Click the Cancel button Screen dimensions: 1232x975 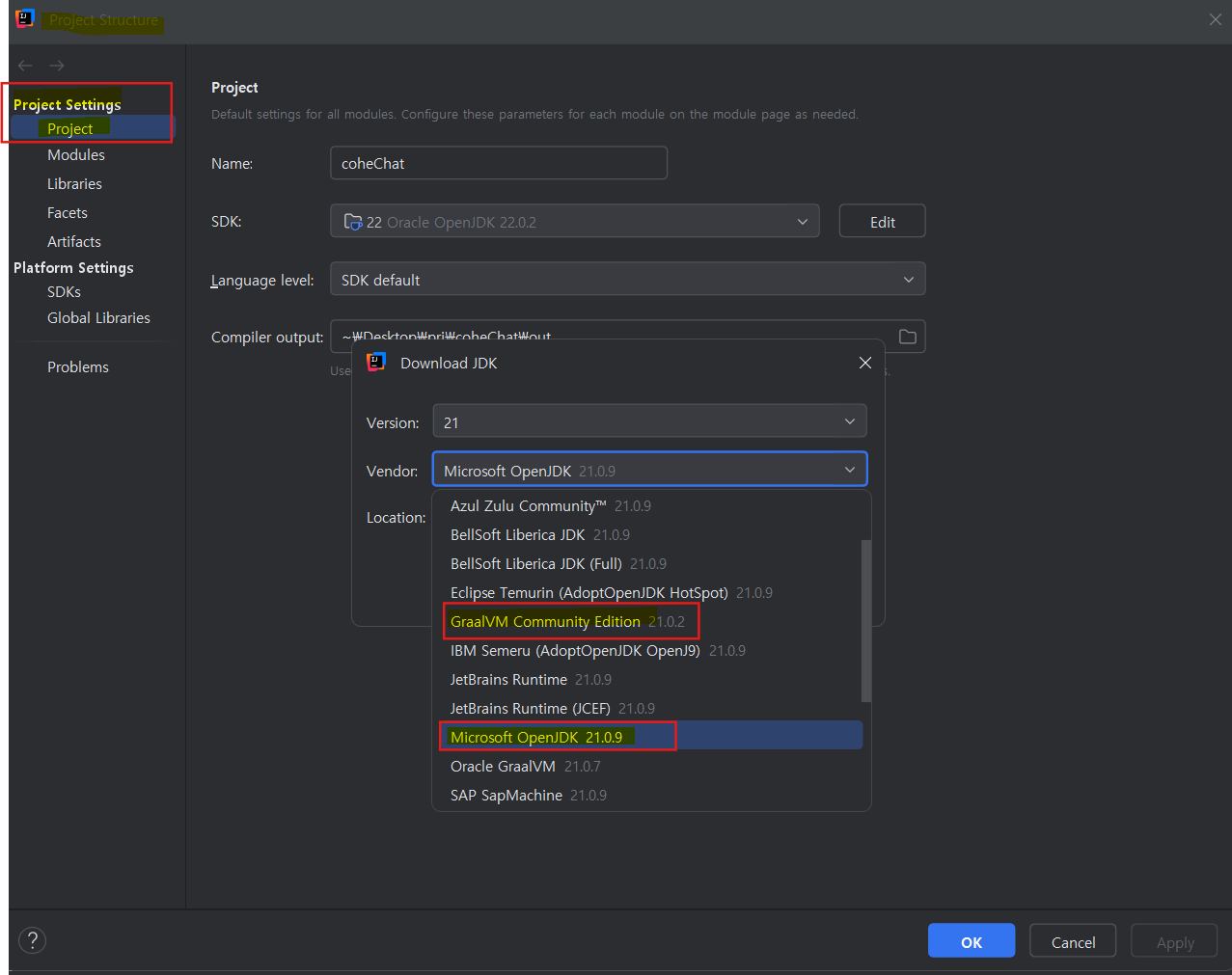pyautogui.click(x=1073, y=941)
